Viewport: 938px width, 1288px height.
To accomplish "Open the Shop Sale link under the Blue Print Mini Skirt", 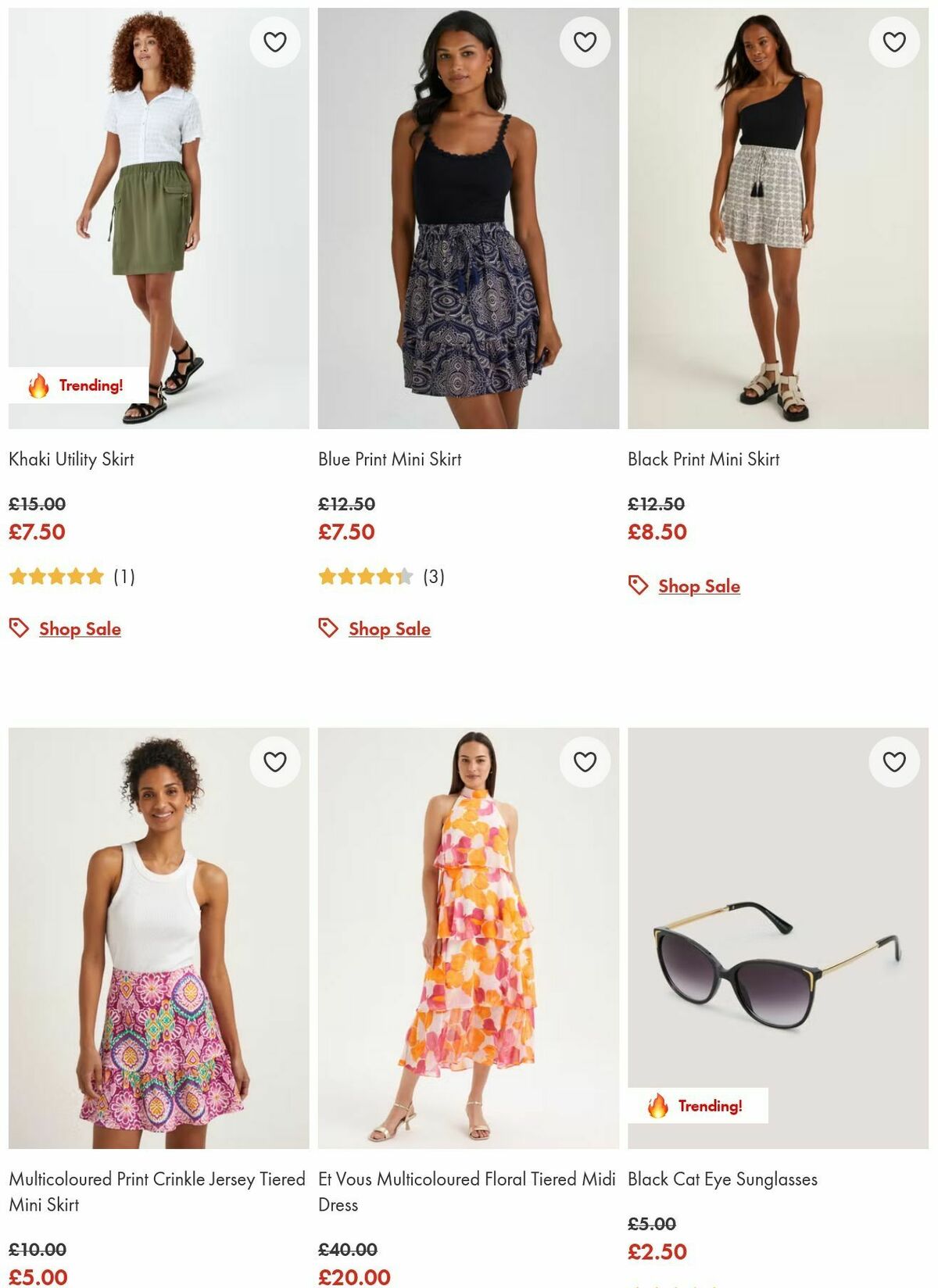I will [x=388, y=628].
